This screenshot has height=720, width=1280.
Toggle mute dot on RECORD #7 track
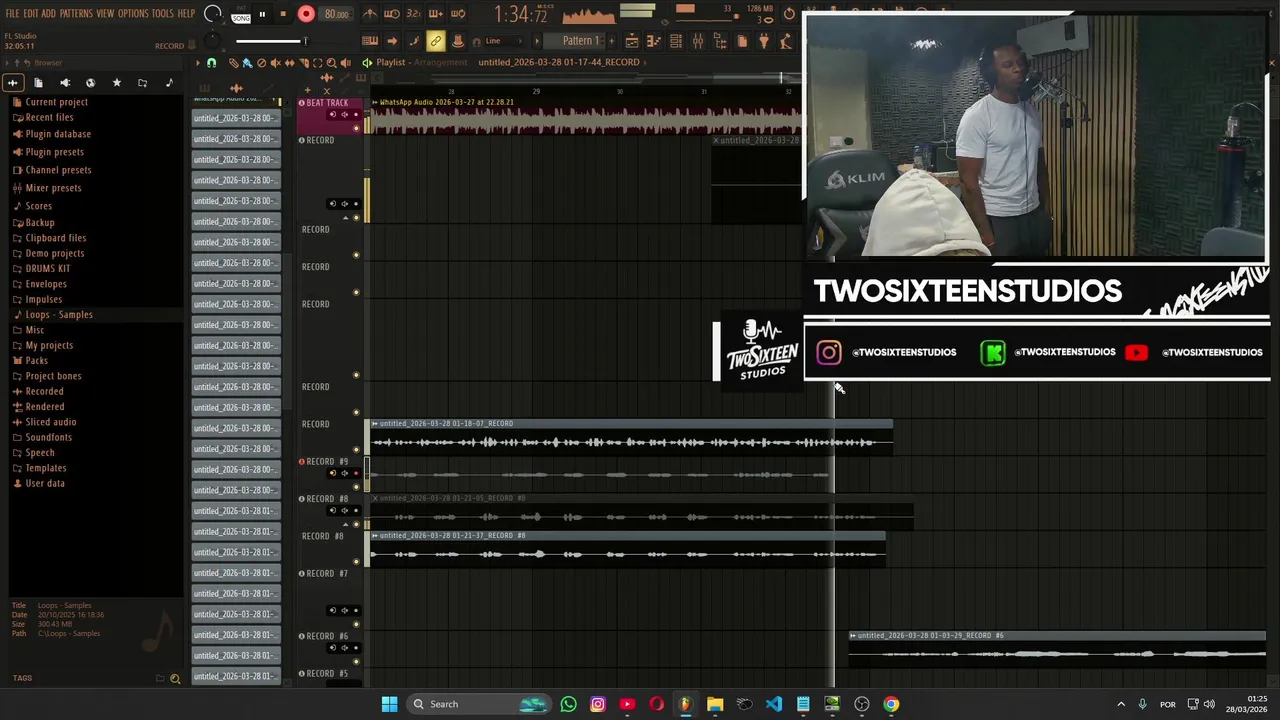356,624
